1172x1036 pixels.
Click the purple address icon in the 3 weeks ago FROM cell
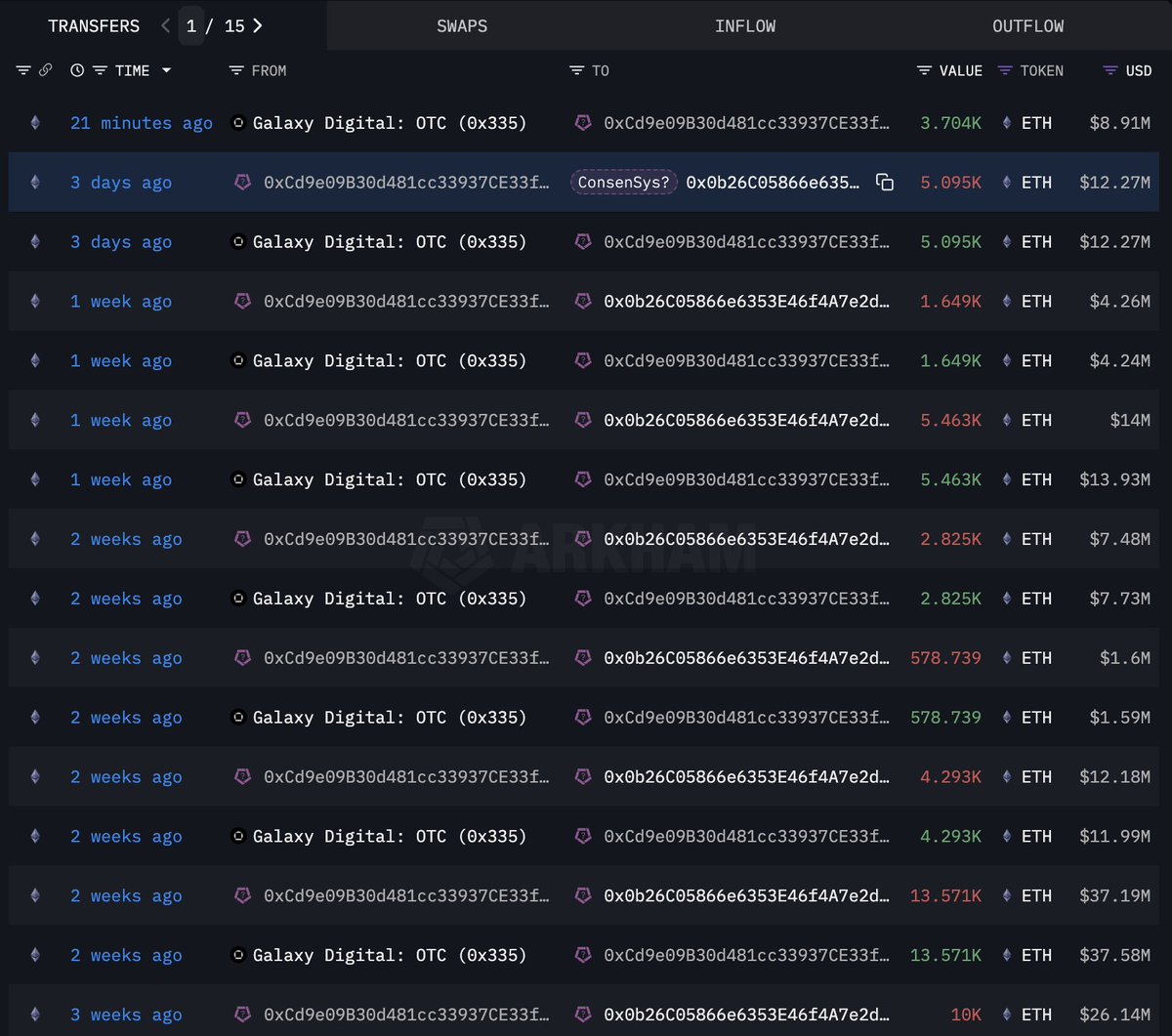point(242,1015)
